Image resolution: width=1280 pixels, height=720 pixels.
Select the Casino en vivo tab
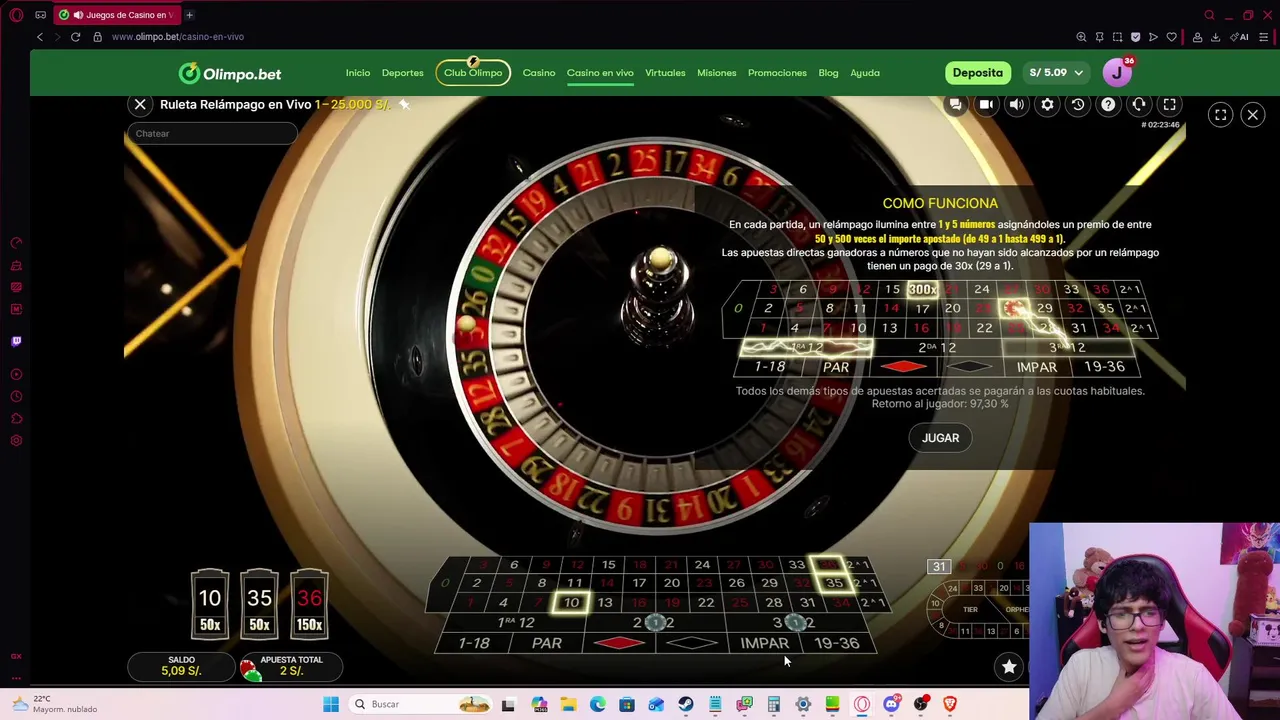coord(600,73)
